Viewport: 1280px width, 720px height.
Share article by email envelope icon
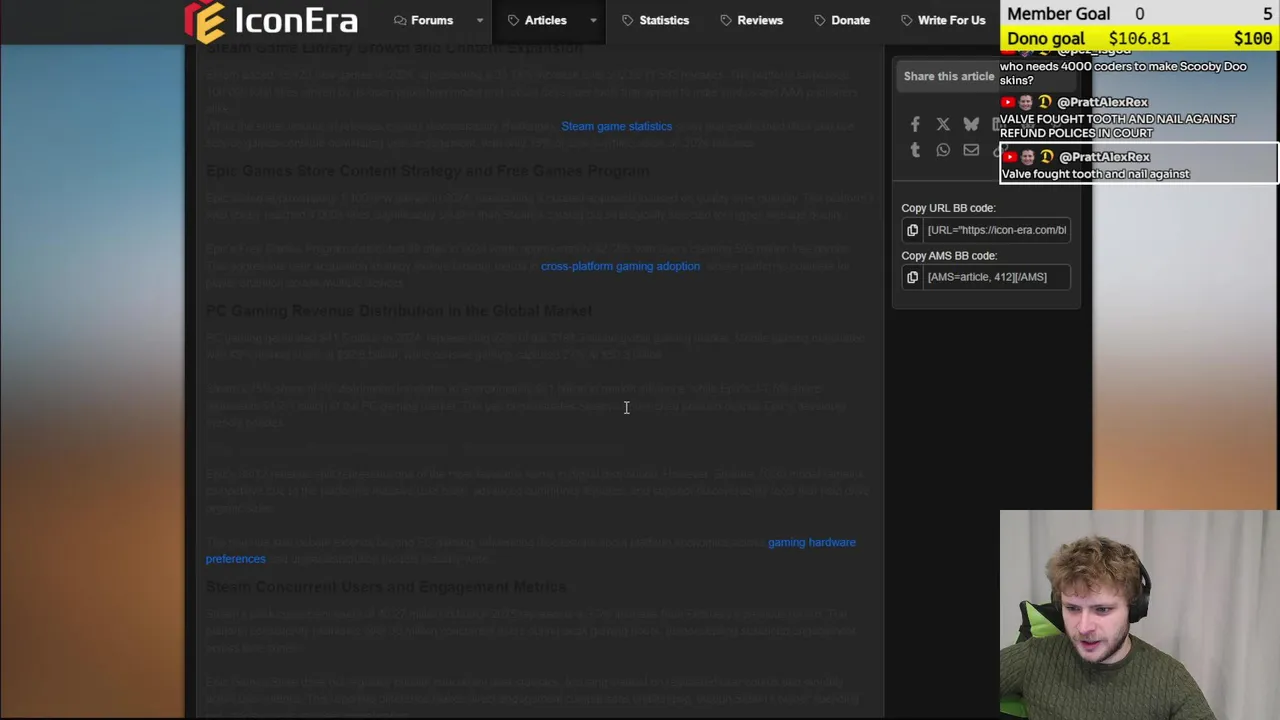pyautogui.click(x=971, y=150)
